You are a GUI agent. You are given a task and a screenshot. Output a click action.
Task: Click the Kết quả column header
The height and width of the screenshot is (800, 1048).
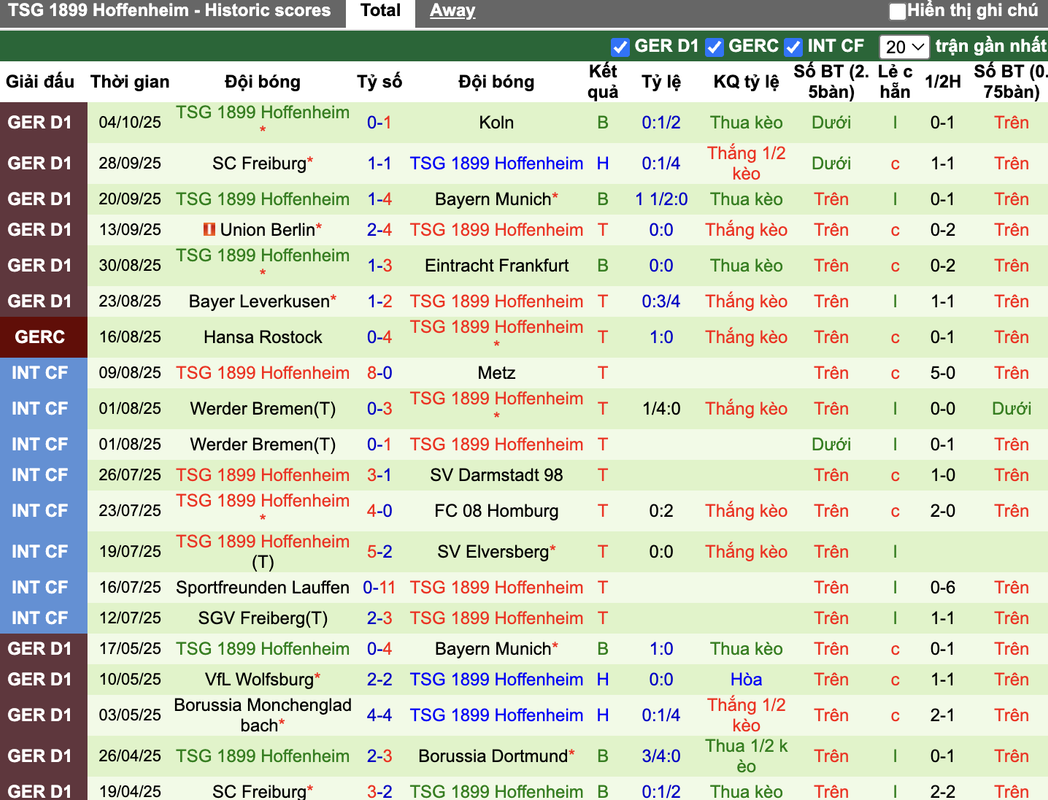602,82
